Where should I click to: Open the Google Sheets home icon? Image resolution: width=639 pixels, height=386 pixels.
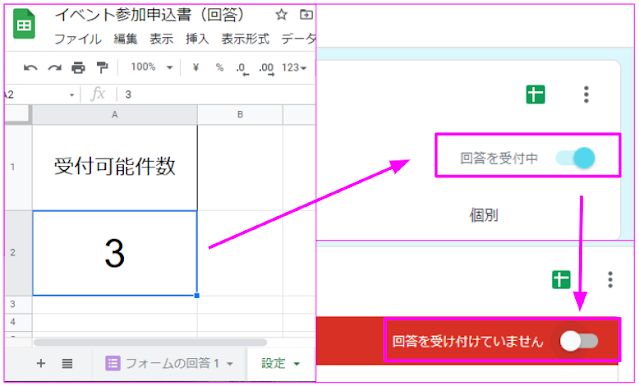(x=24, y=24)
